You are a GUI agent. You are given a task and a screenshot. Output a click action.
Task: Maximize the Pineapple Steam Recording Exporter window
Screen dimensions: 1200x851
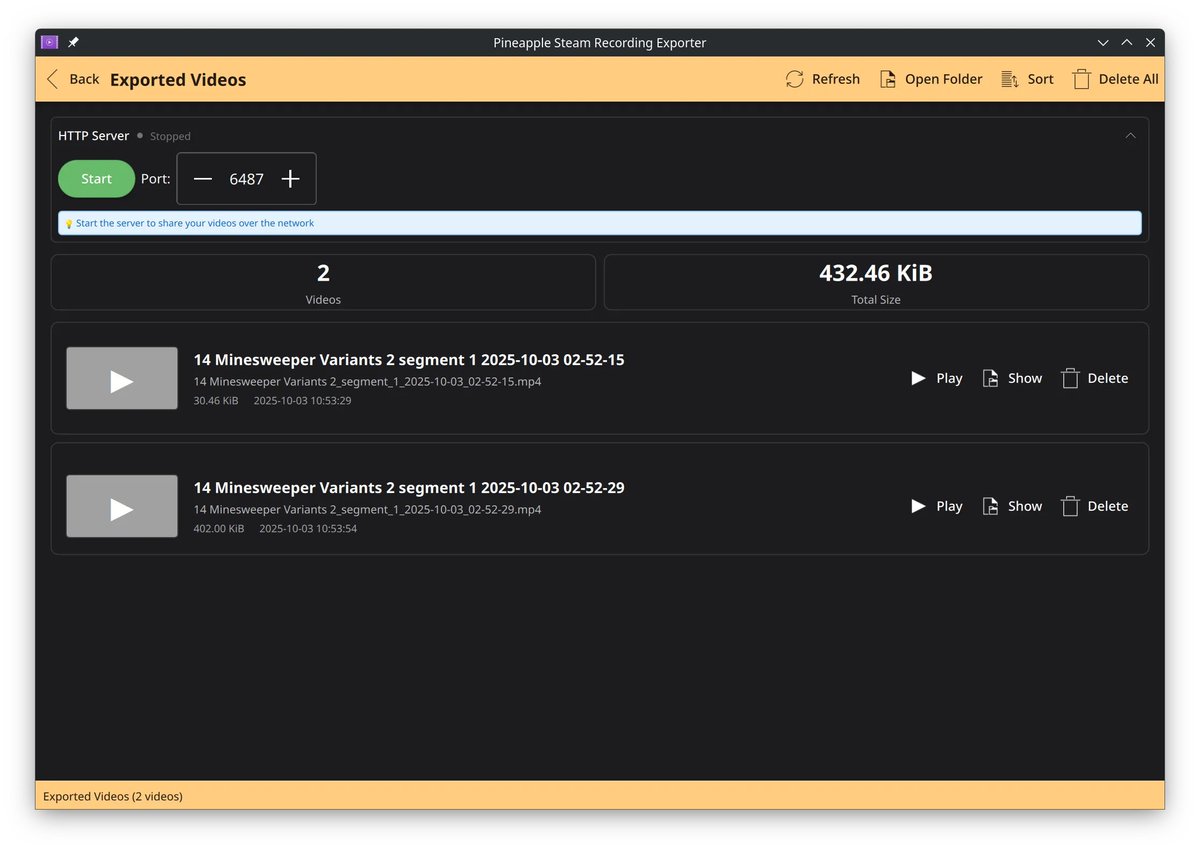coord(1127,42)
